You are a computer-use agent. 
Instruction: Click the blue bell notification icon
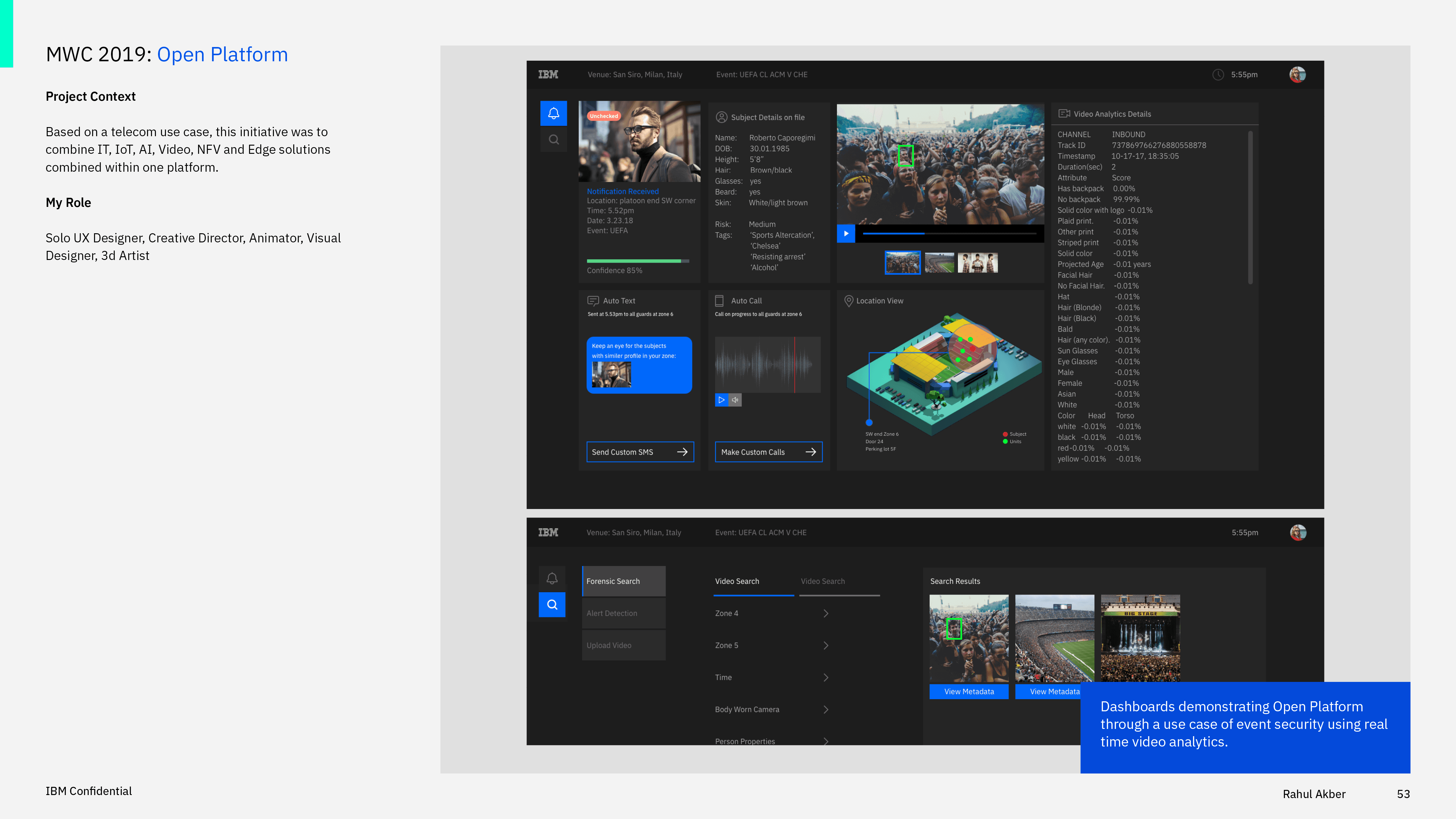[x=553, y=114]
